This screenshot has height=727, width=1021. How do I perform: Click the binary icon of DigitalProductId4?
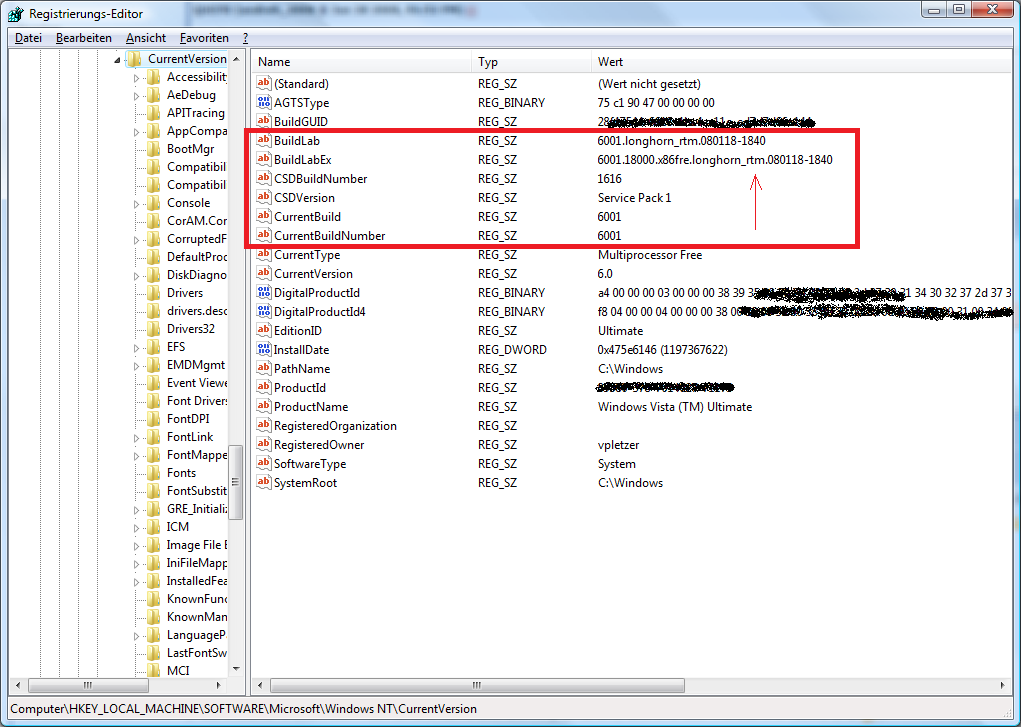point(263,311)
